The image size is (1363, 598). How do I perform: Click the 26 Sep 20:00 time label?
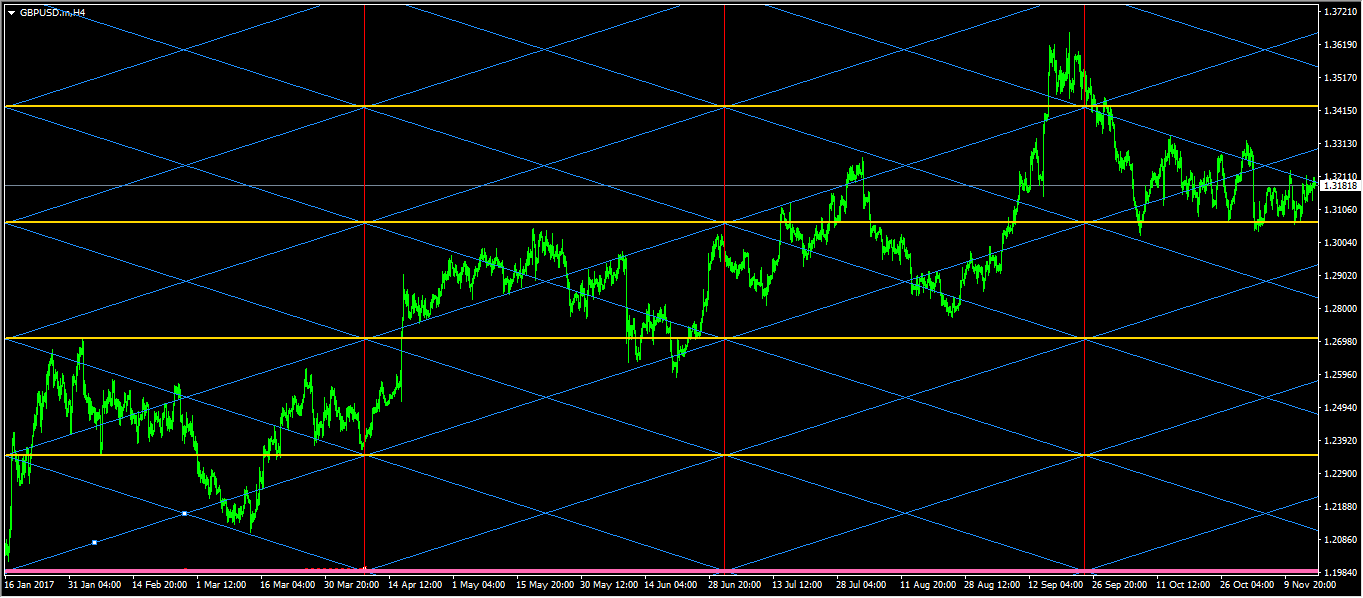pos(1120,583)
